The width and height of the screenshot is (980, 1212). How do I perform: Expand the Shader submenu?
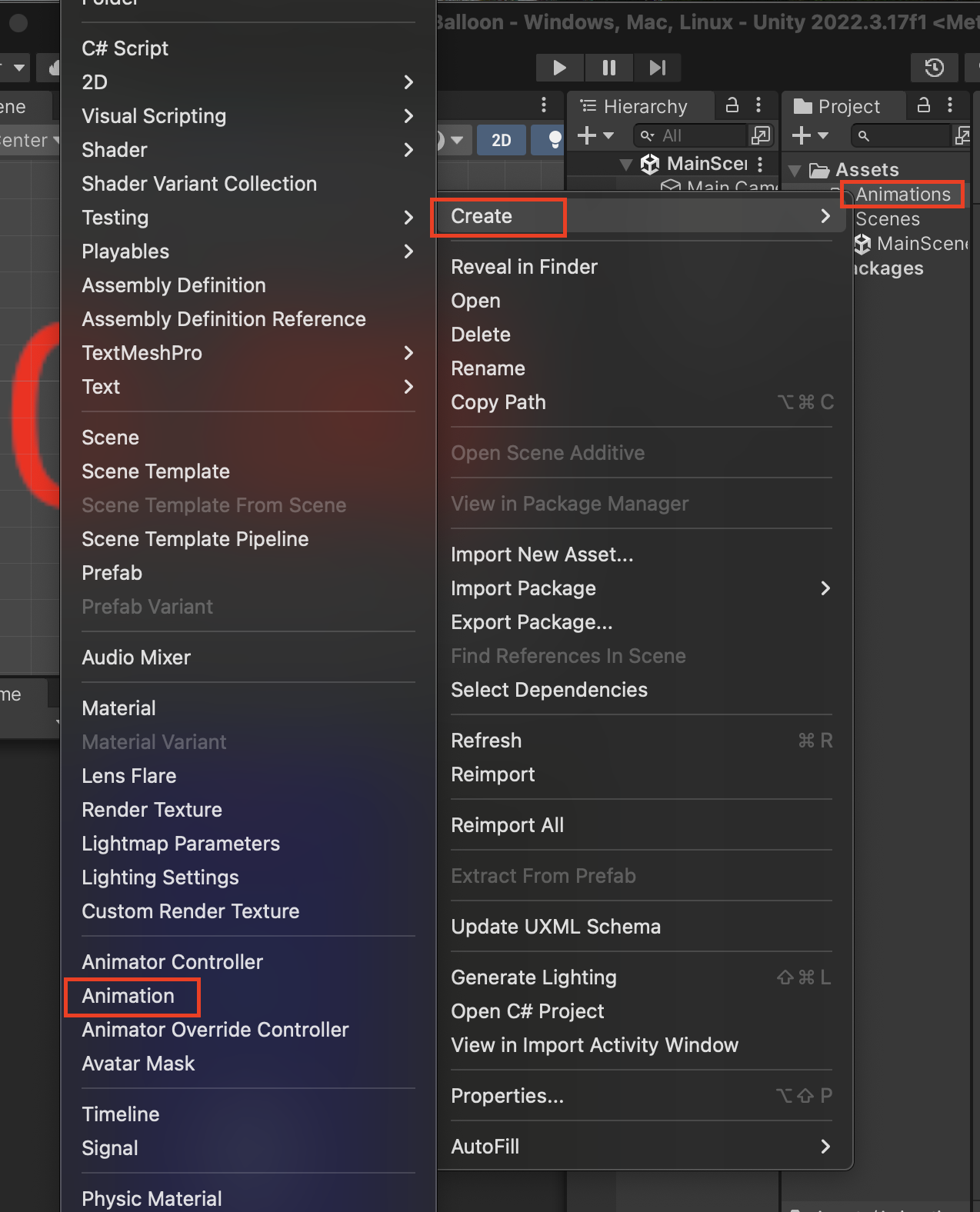[x=248, y=150]
